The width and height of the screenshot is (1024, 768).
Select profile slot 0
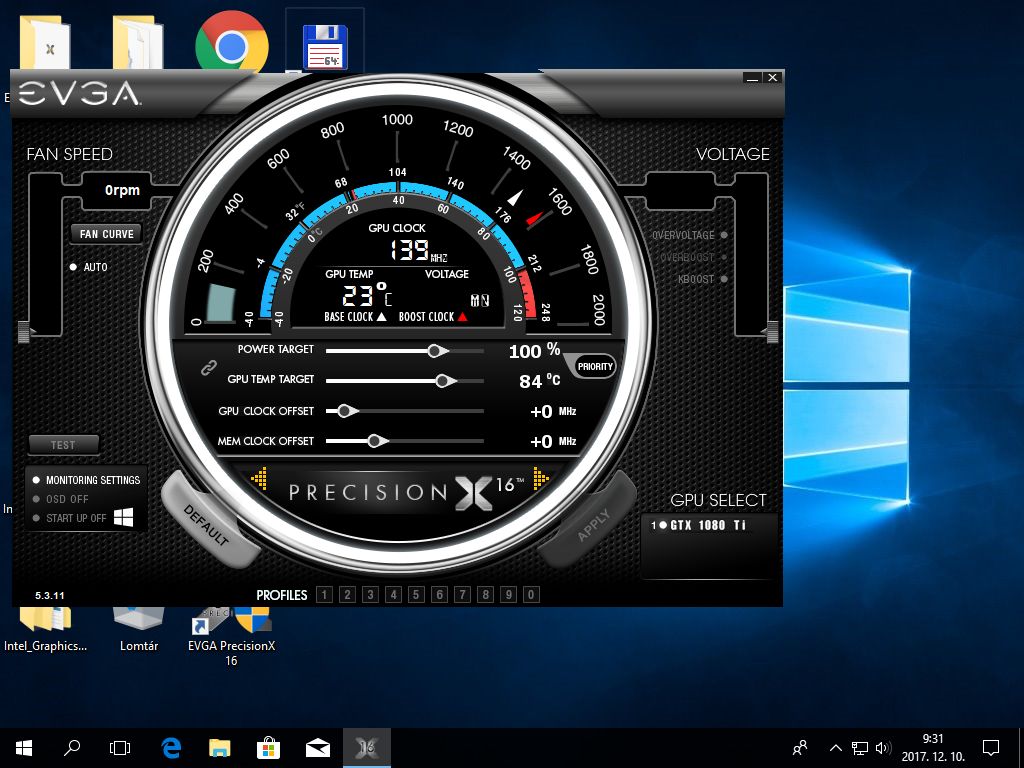pos(532,594)
